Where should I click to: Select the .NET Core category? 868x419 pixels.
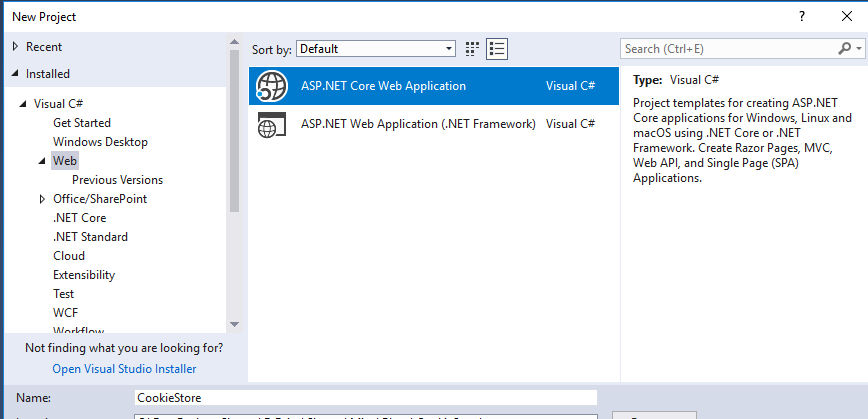pos(80,218)
